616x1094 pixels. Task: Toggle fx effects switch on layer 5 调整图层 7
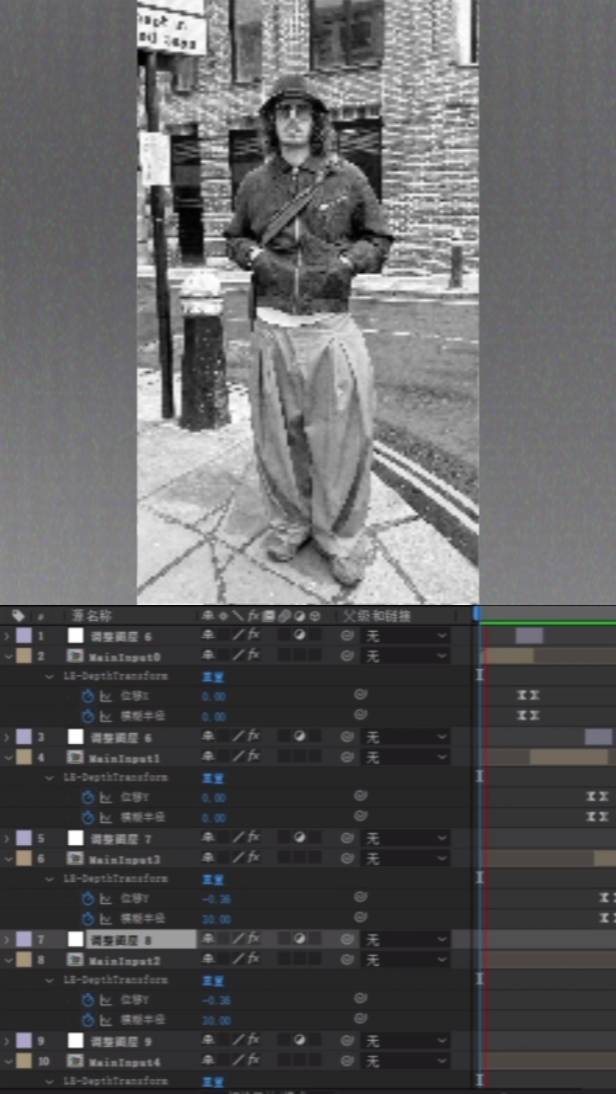pos(253,838)
